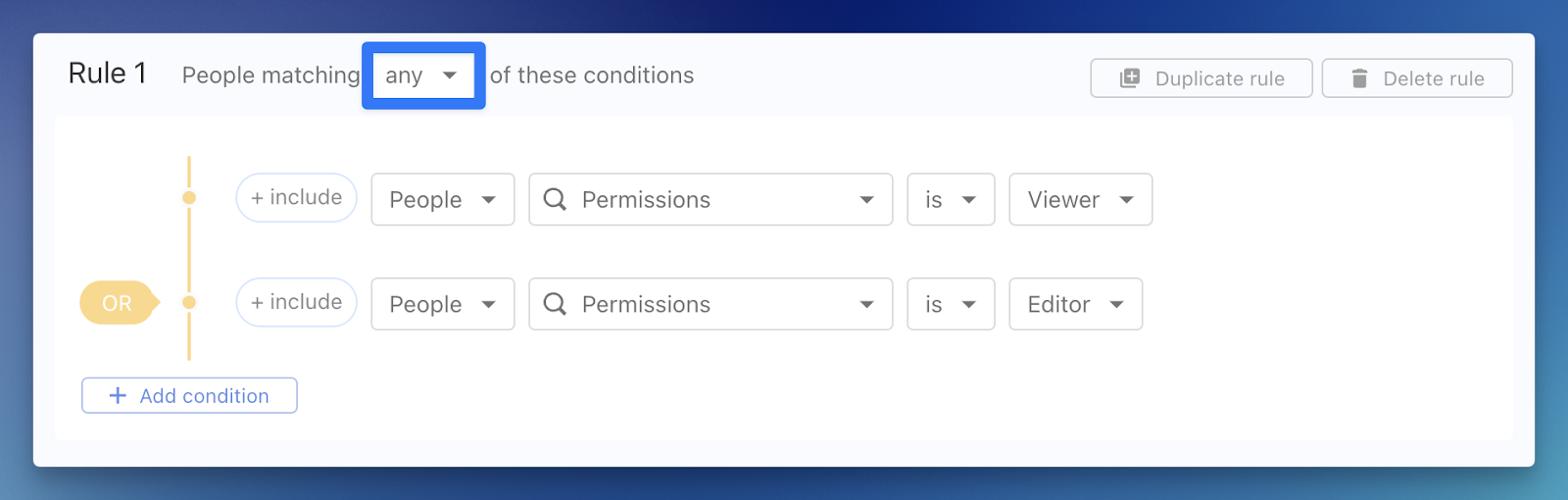Toggle the first condition's + include pill
This screenshot has width=1568, height=500.
296,198
